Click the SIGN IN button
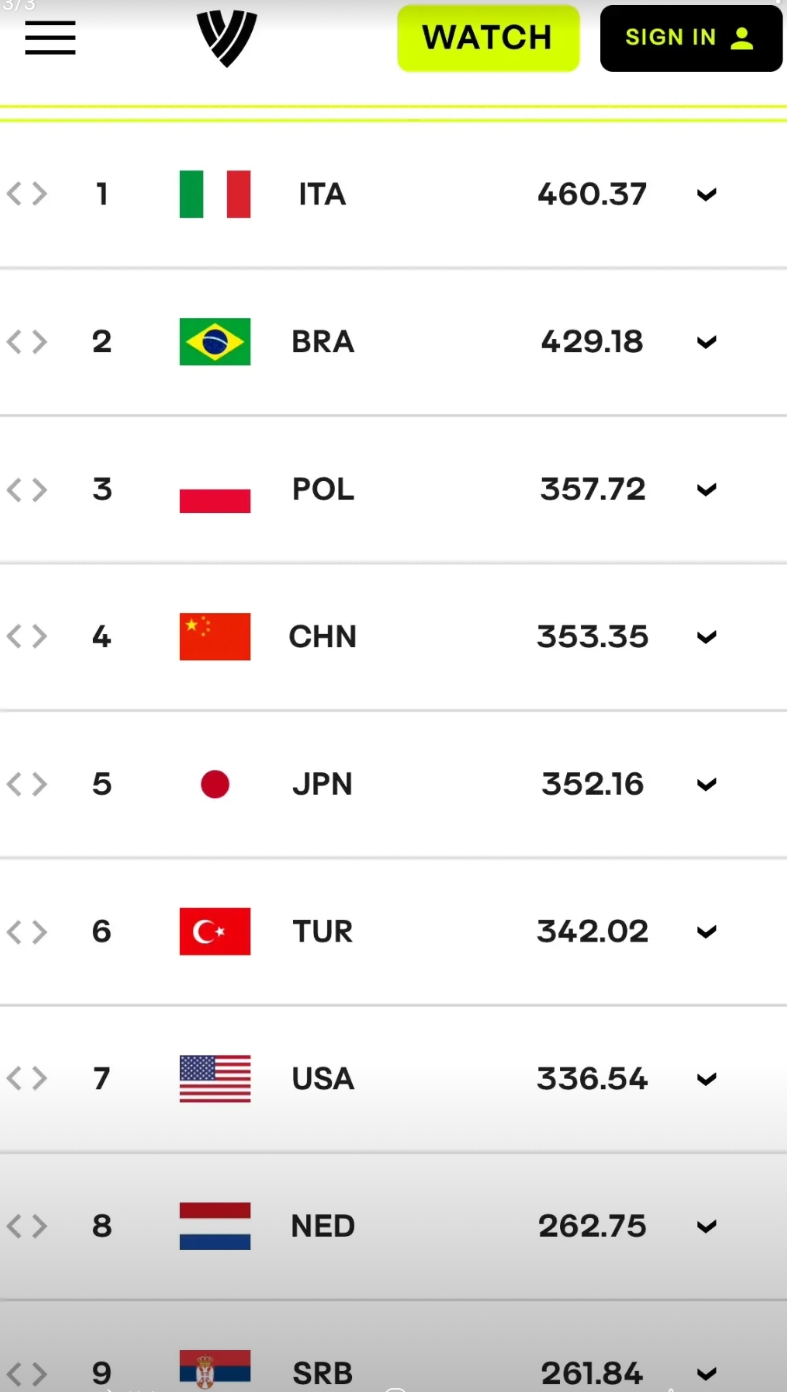Viewport: 787px width, 1392px height. pyautogui.click(x=691, y=38)
